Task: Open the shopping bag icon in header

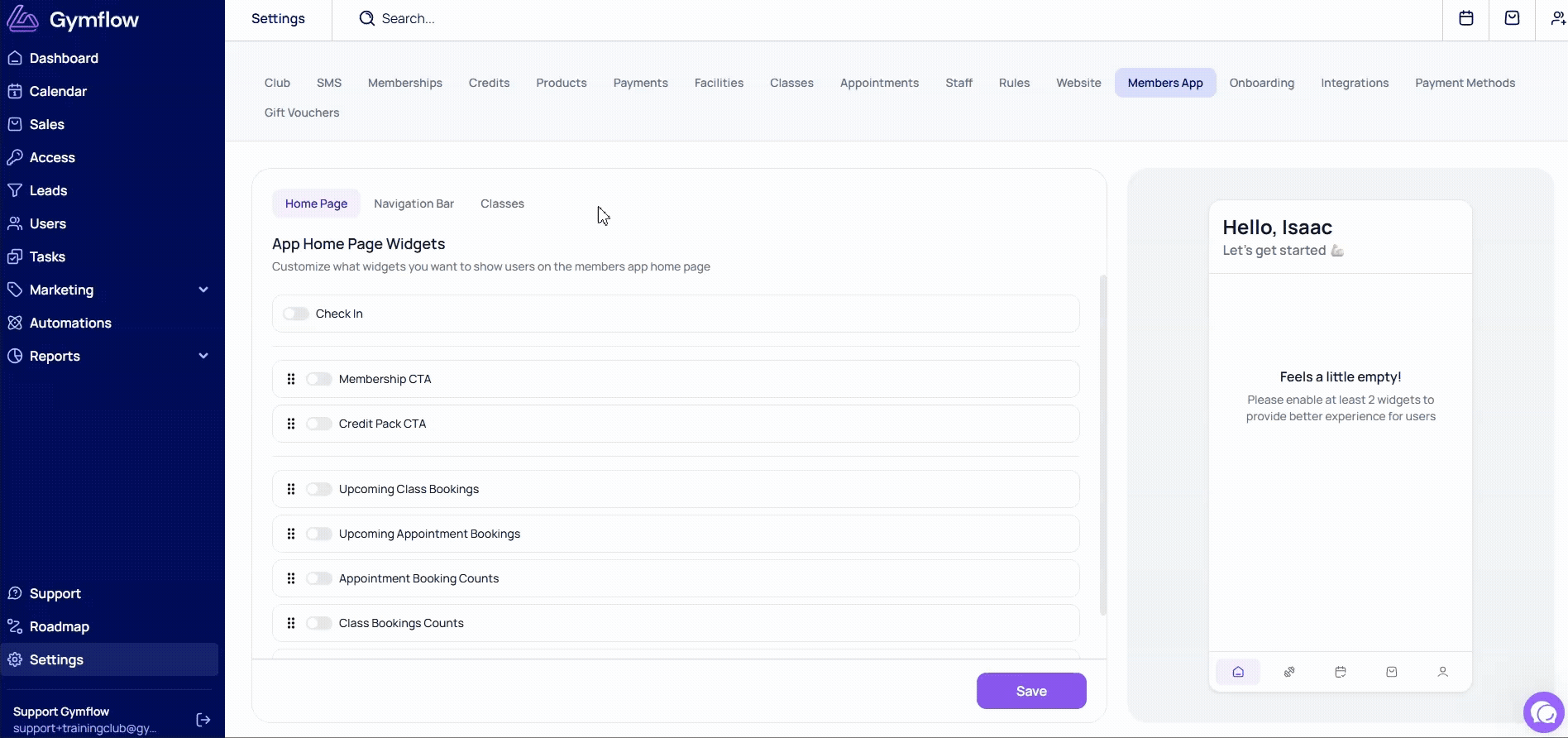Action: 1512,18
